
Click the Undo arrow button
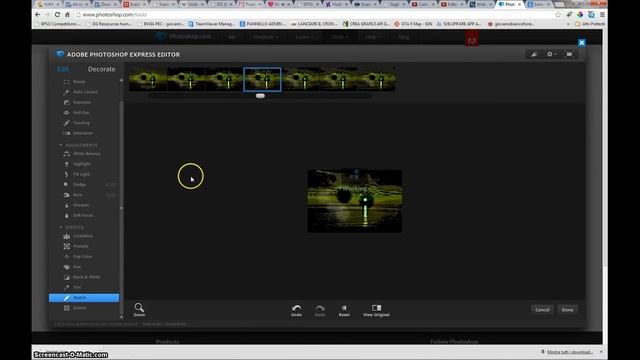point(296,311)
